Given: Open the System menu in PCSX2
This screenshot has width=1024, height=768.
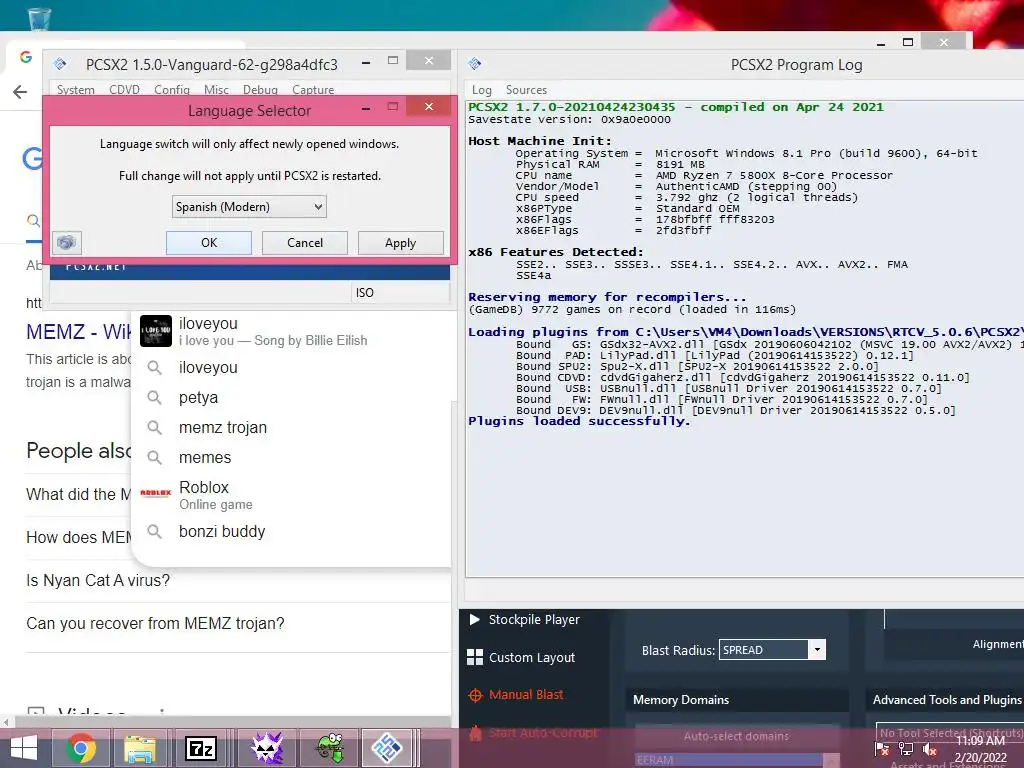Looking at the screenshot, I should coord(75,89).
